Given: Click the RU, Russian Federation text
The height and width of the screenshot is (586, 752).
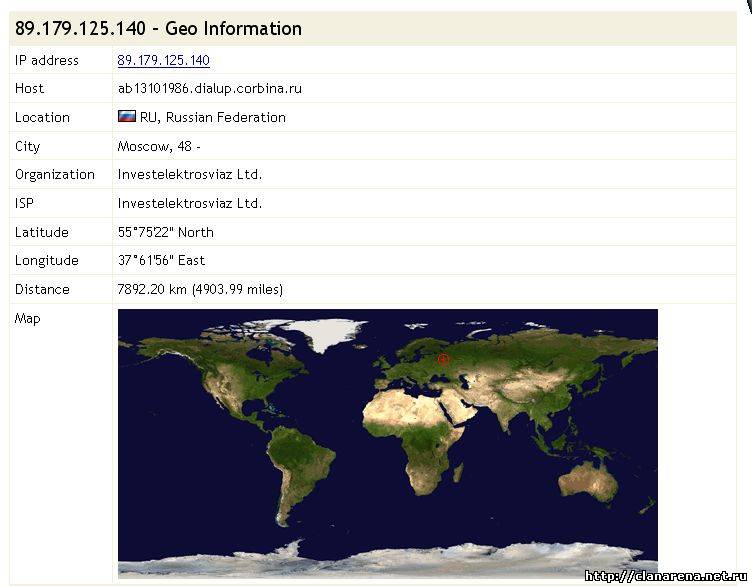Looking at the screenshot, I should click(x=212, y=117).
